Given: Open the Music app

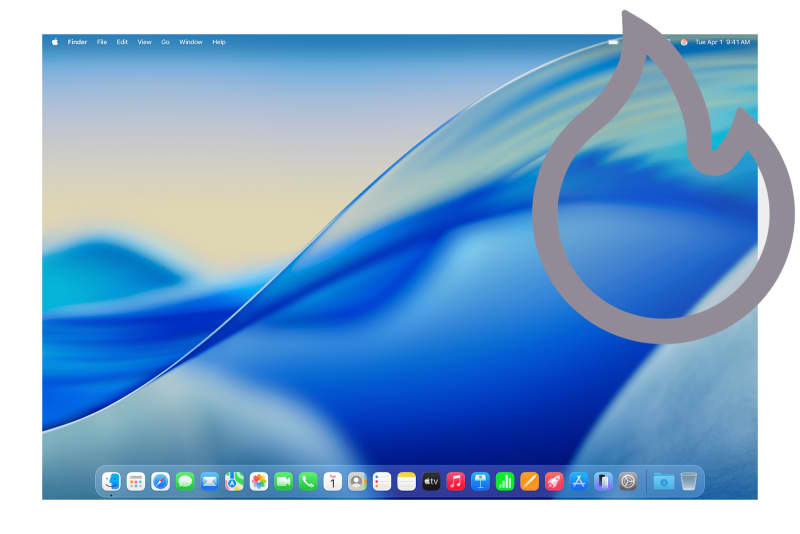Looking at the screenshot, I should coord(455,481).
